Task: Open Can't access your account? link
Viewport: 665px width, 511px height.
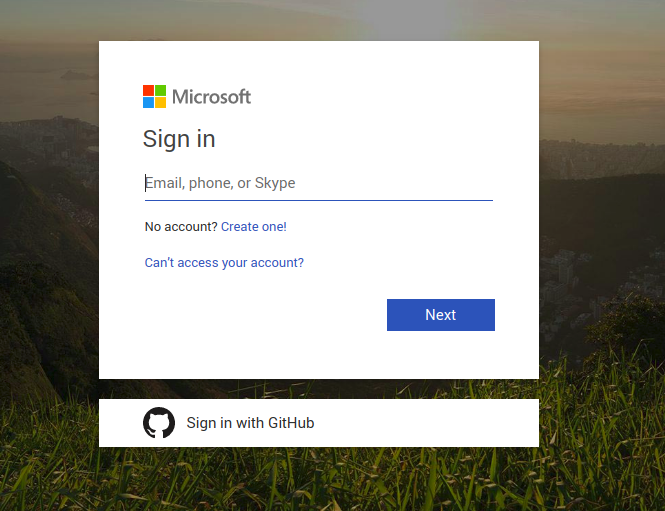Action: pos(224,262)
